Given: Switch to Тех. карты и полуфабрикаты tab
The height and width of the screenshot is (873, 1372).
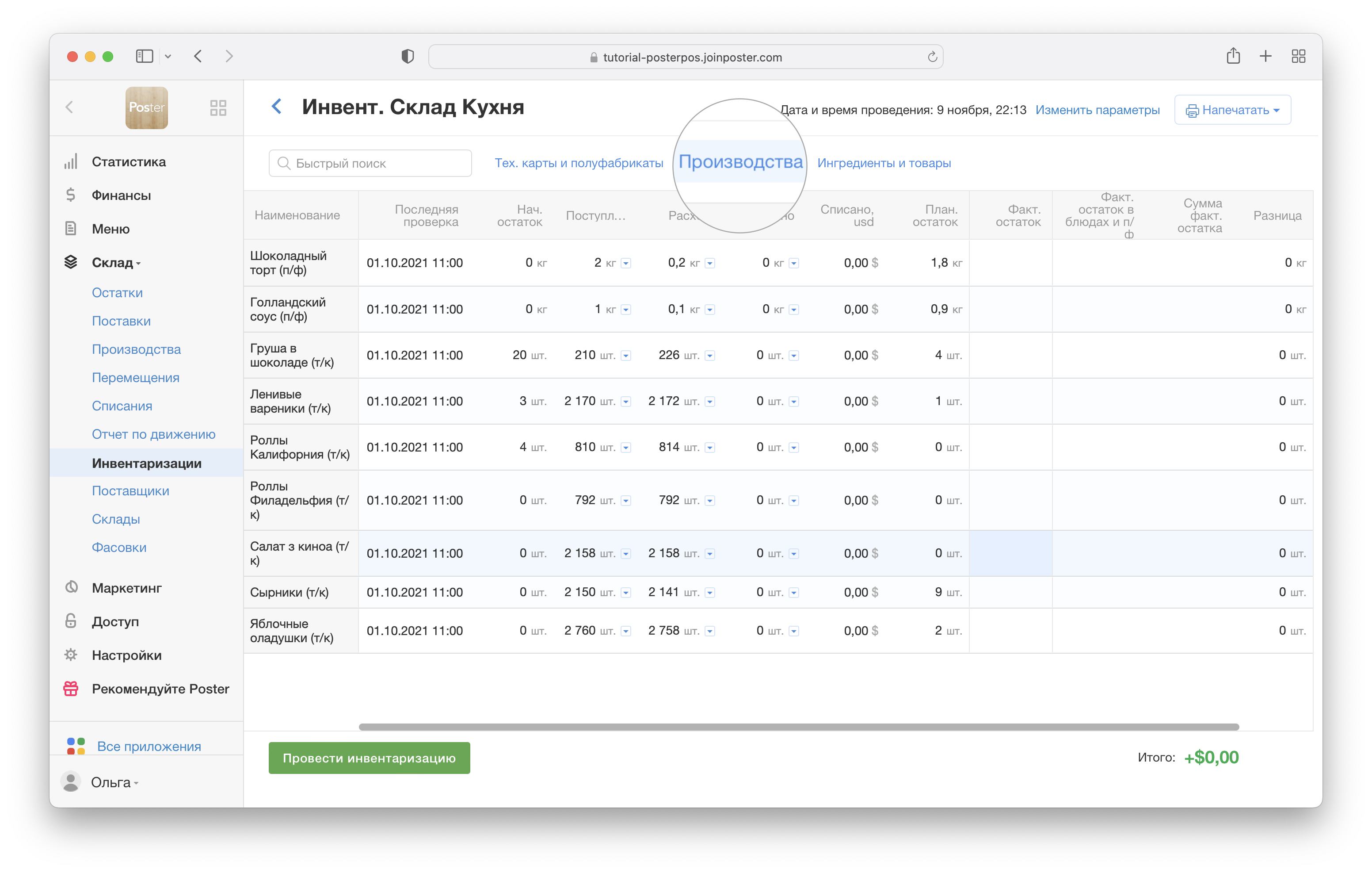Looking at the screenshot, I should click(x=578, y=163).
